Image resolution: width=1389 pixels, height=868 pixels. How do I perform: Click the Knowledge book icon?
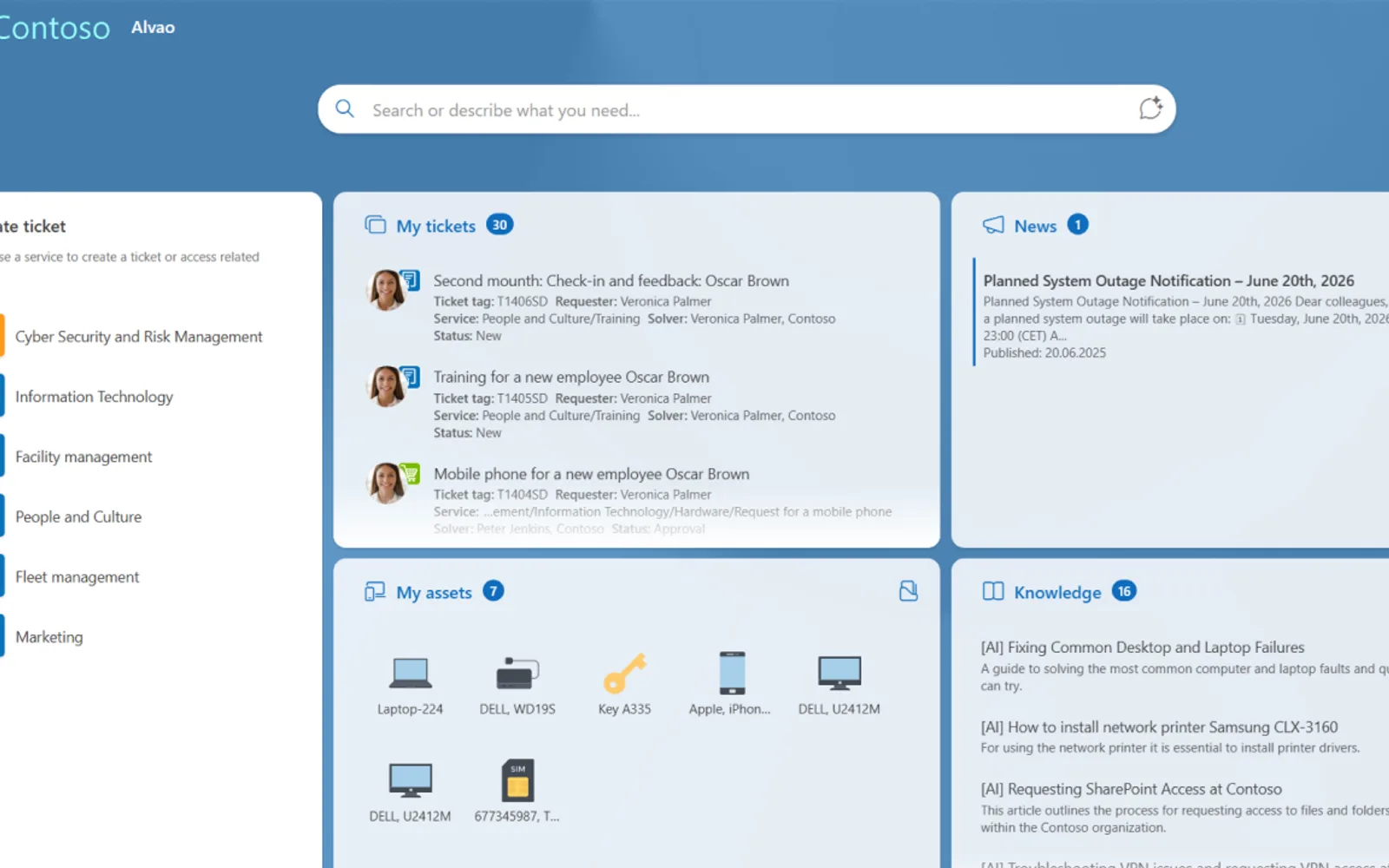click(993, 591)
